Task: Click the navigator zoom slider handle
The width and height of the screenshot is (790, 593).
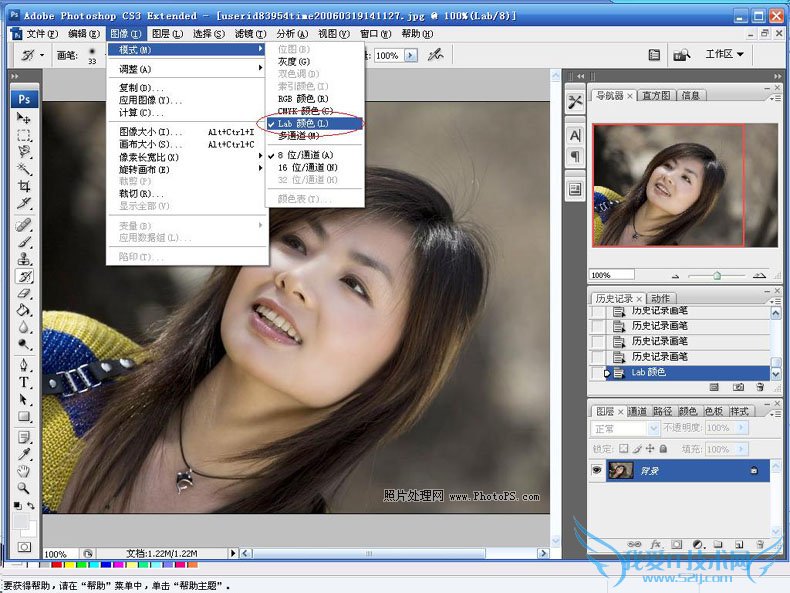Action: click(x=716, y=275)
